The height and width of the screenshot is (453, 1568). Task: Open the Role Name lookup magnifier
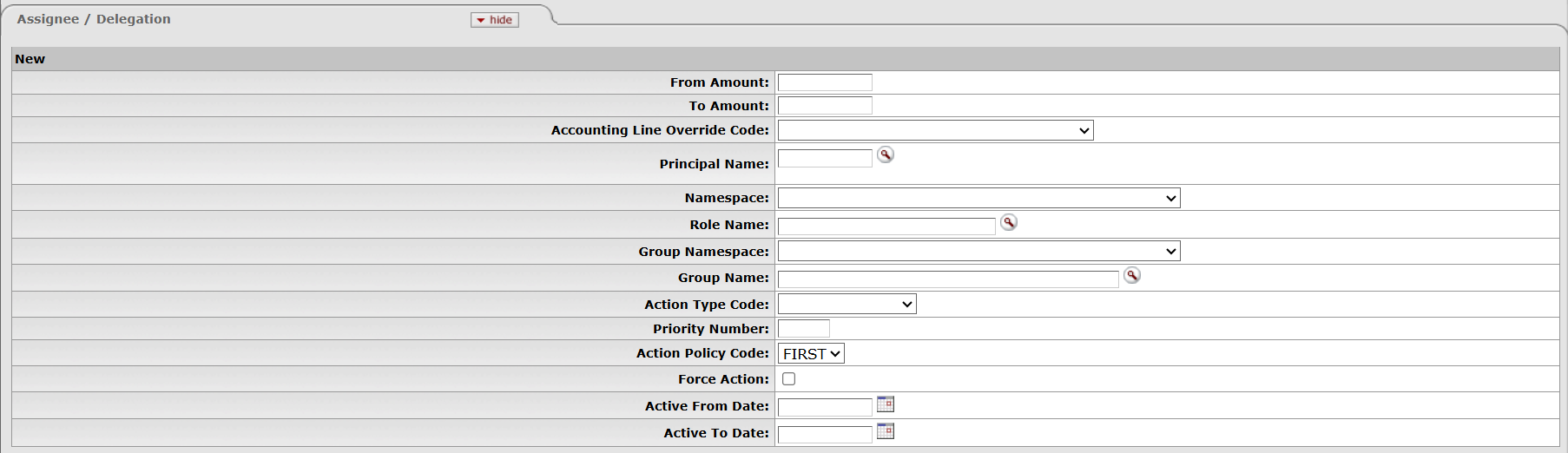point(1008,222)
